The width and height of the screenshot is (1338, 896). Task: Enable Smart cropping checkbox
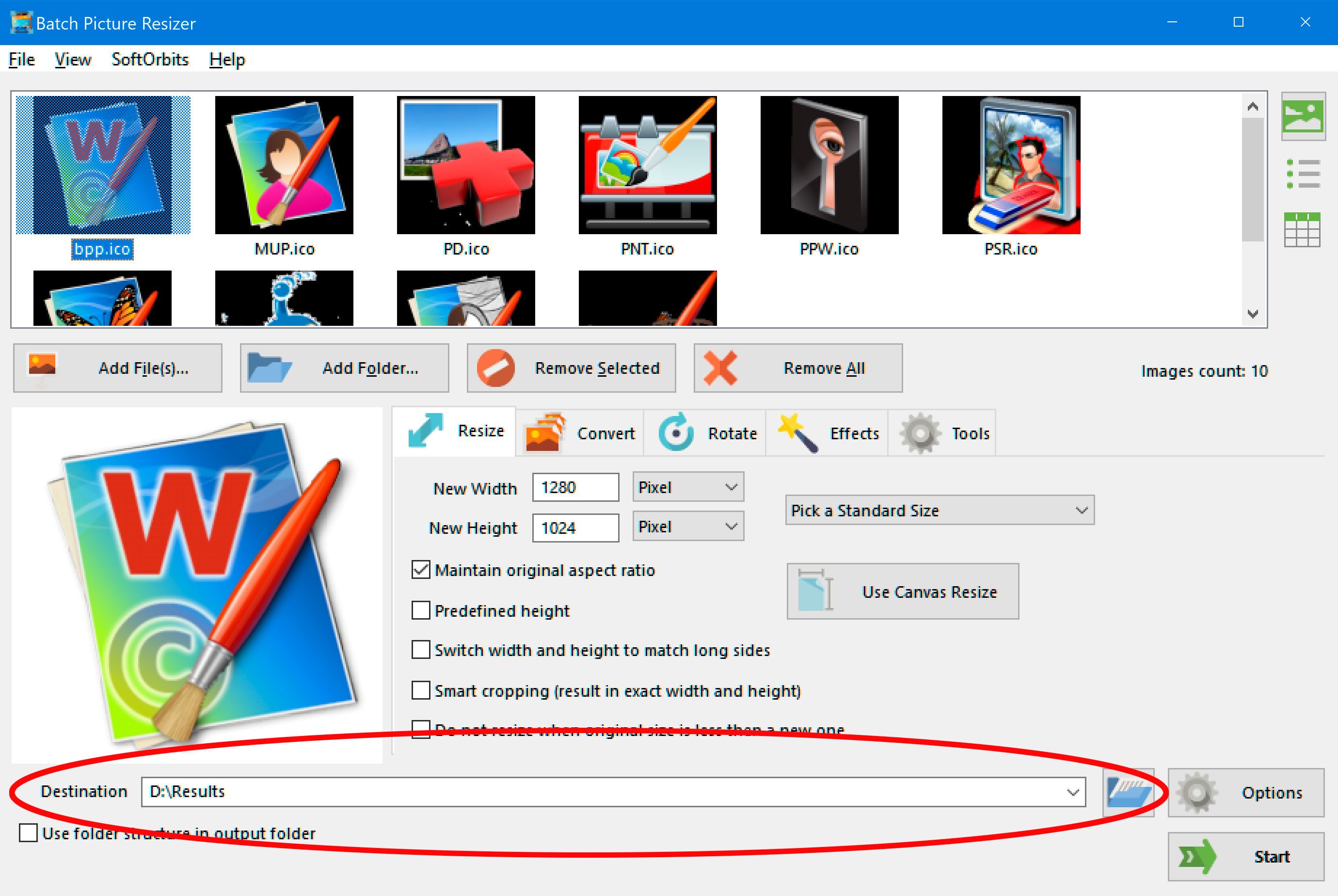tap(420, 691)
